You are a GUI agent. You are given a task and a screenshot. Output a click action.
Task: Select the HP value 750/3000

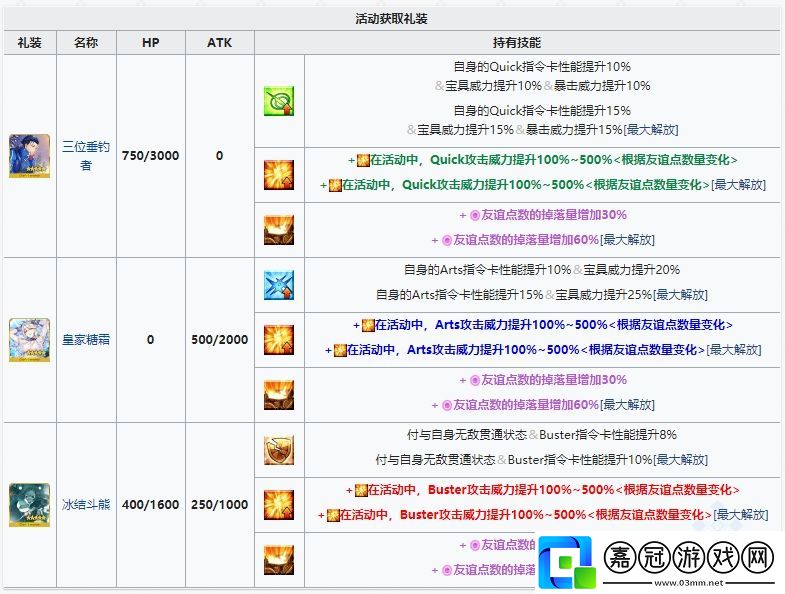[x=151, y=156]
